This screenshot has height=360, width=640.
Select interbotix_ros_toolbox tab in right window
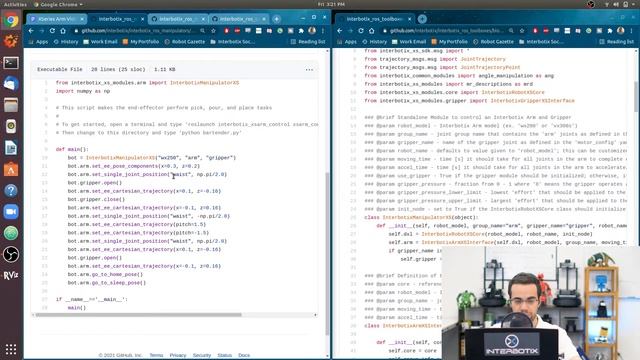pyautogui.click(x=374, y=19)
